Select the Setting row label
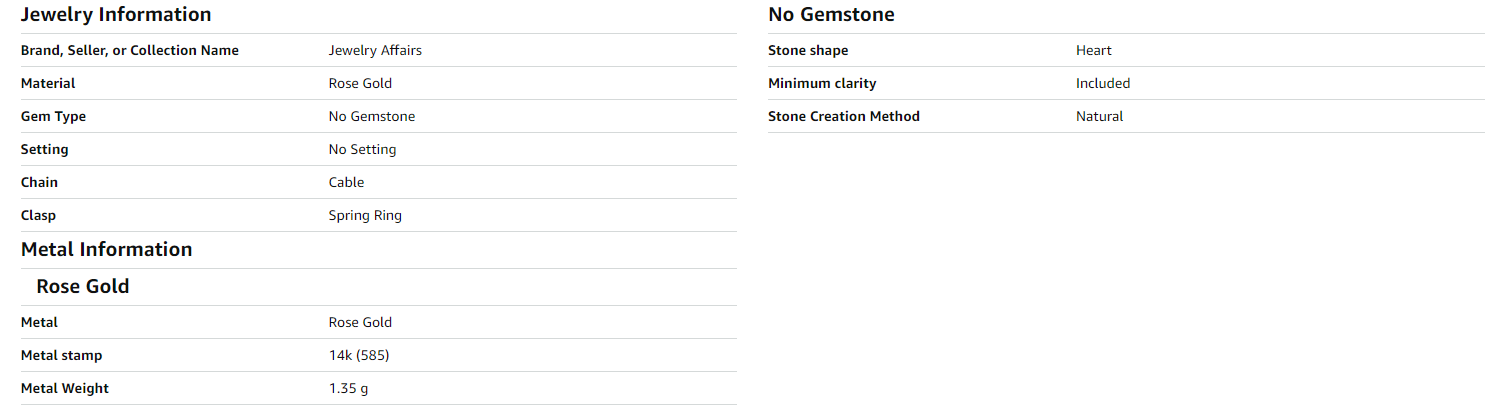The height and width of the screenshot is (413, 1503). point(45,149)
